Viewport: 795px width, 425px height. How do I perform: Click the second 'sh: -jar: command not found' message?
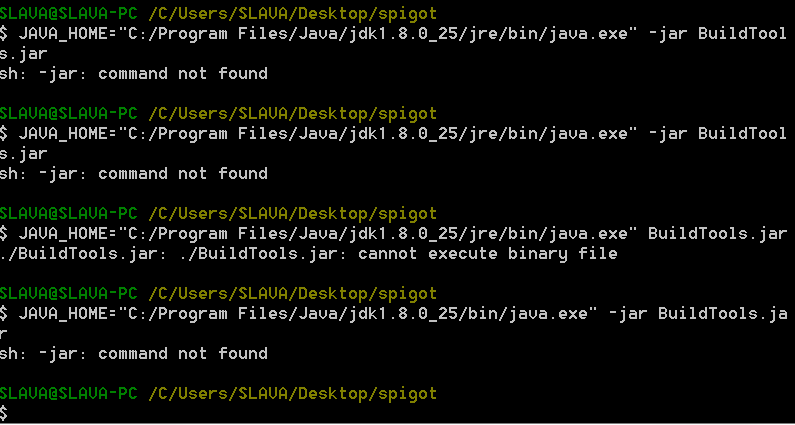tap(134, 173)
